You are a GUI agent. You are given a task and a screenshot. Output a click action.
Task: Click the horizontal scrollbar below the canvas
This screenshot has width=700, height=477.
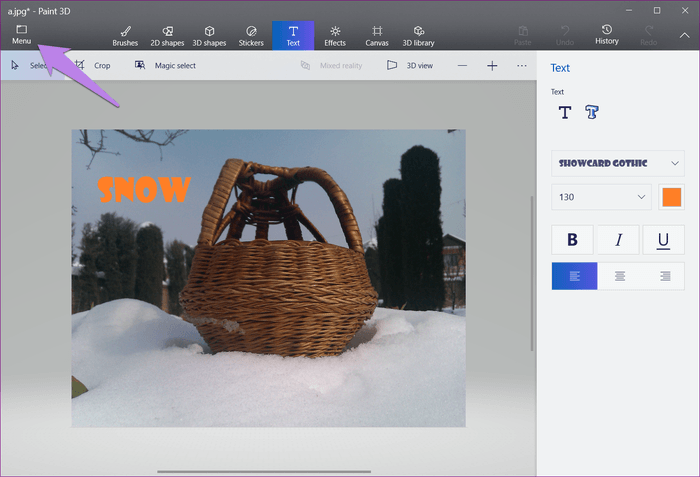tap(264, 471)
